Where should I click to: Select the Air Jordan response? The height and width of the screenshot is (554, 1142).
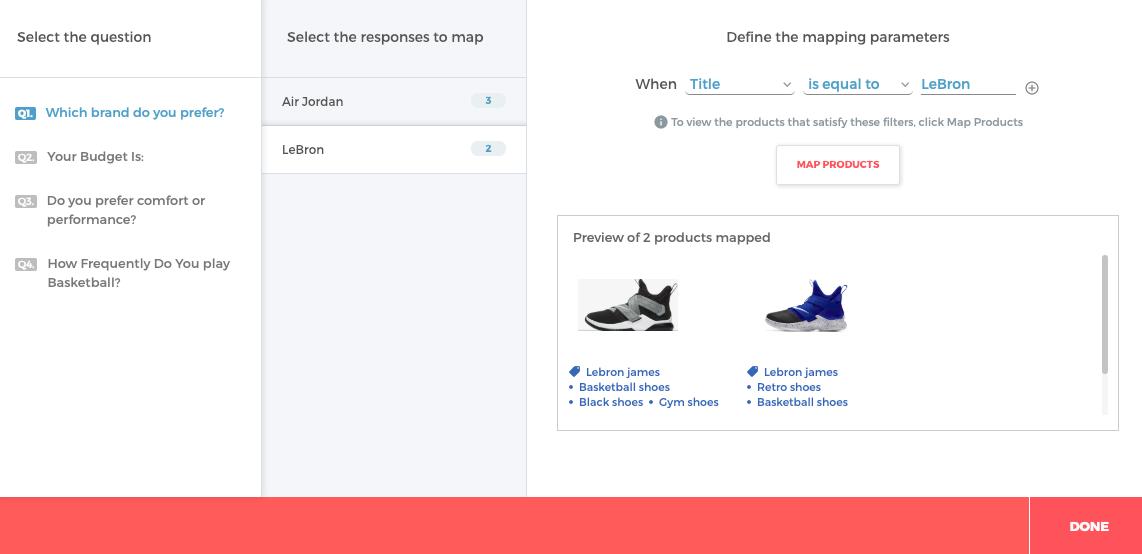[x=394, y=101]
